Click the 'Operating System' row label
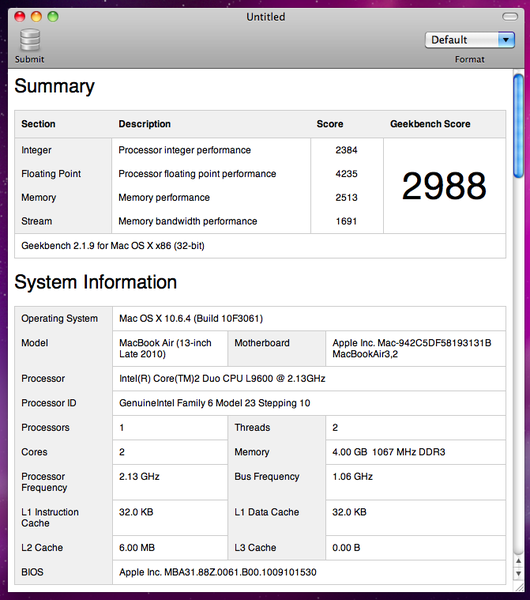This screenshot has width=530, height=600. (59, 318)
